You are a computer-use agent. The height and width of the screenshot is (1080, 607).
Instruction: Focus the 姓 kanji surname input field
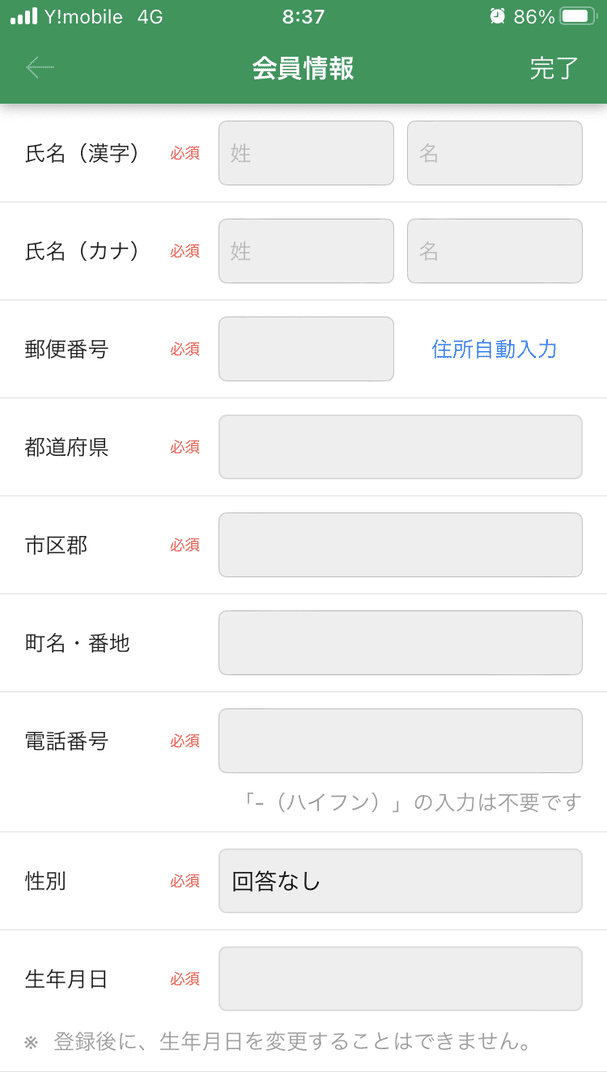(x=305, y=153)
